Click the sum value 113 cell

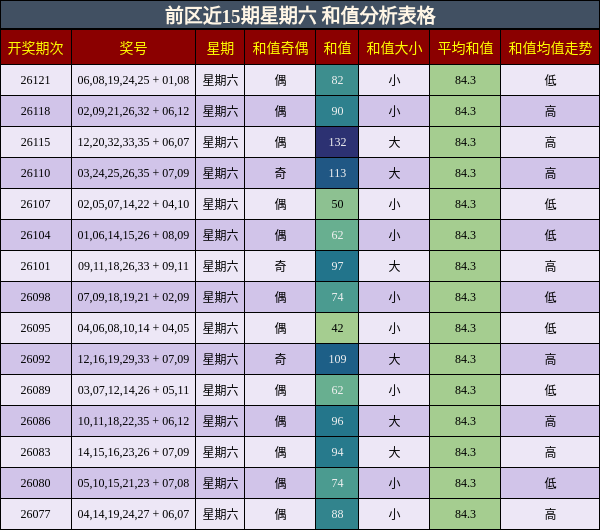click(337, 173)
